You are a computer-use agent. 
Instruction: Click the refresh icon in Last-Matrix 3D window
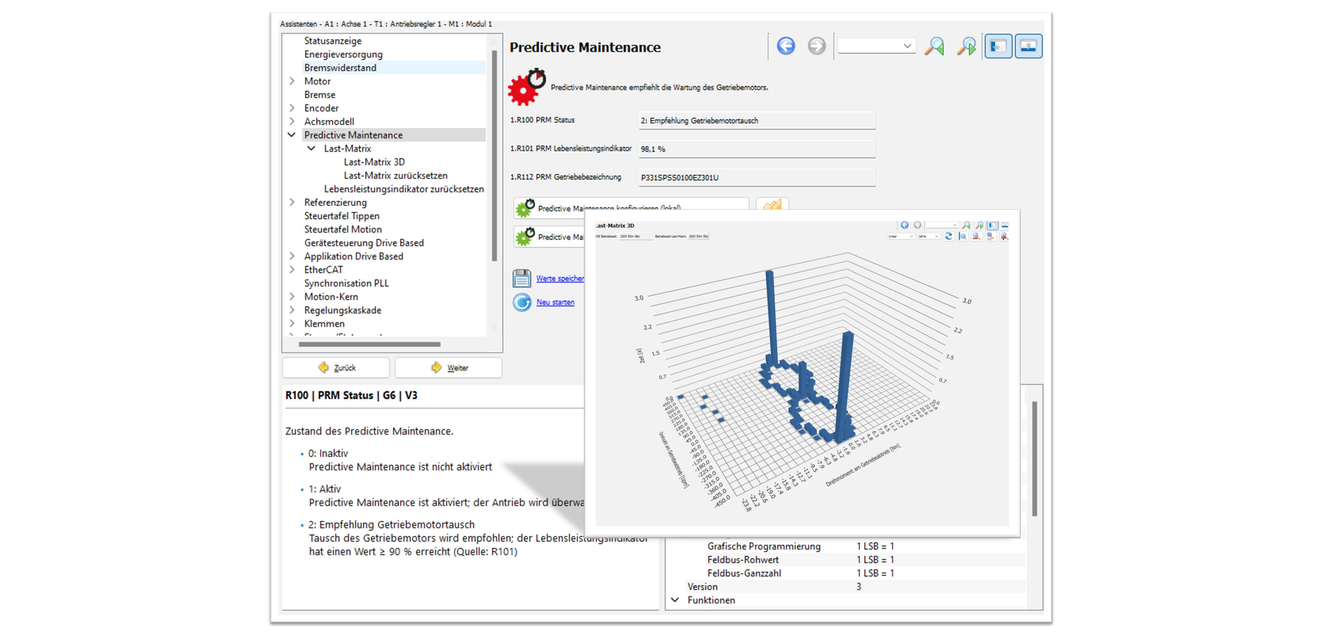click(x=949, y=237)
